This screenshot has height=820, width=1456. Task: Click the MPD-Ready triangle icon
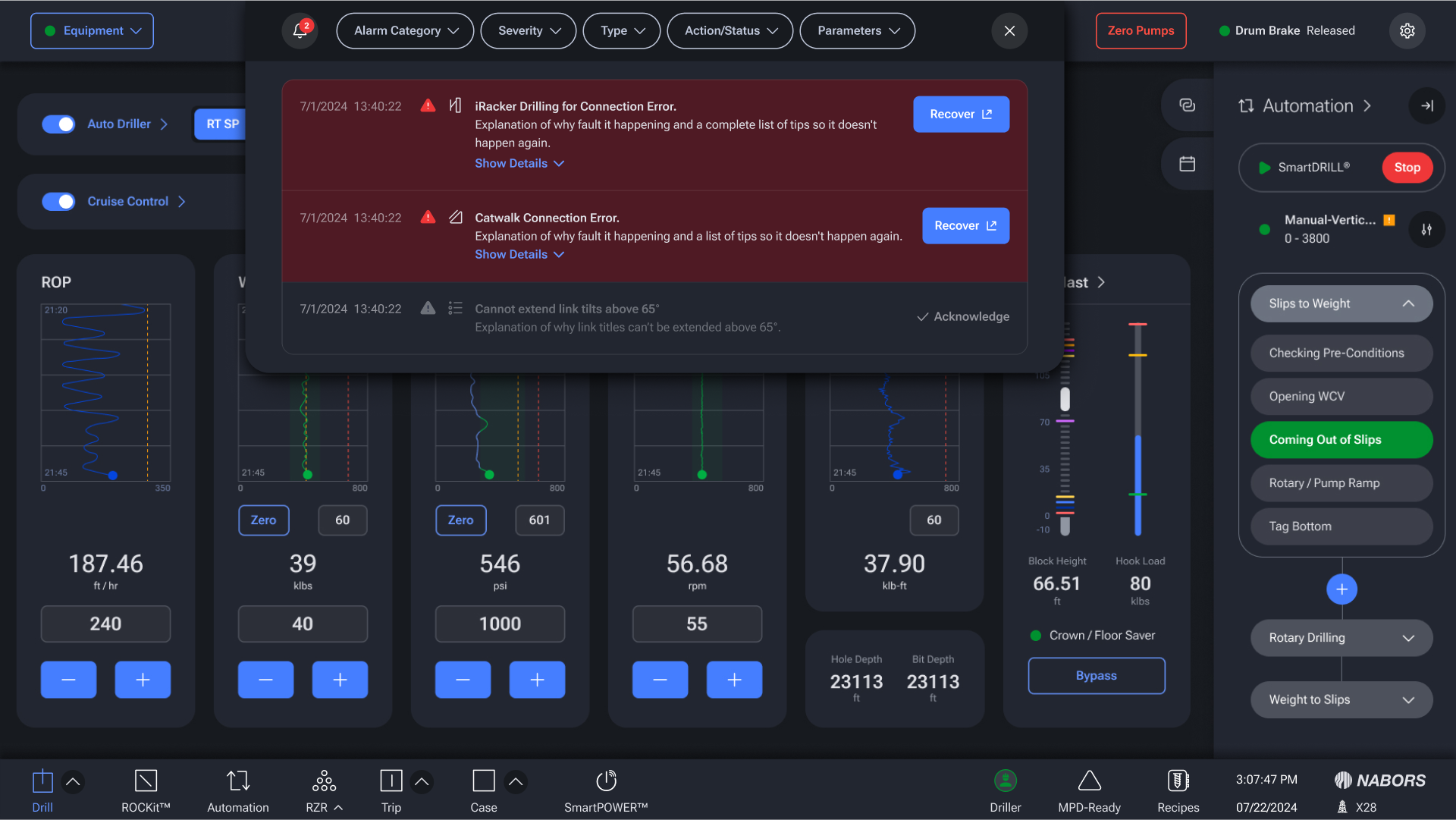[1089, 781]
